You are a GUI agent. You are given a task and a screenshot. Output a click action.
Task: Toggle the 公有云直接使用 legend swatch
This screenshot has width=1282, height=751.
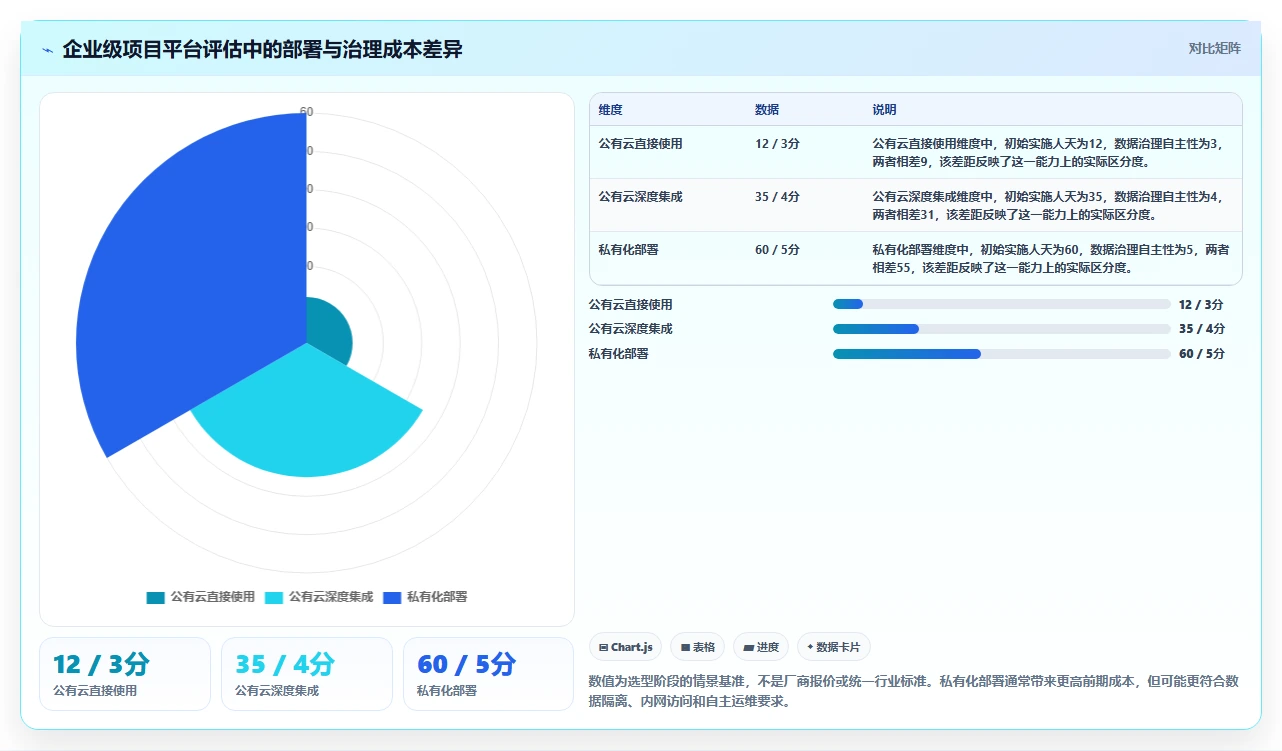coord(155,597)
